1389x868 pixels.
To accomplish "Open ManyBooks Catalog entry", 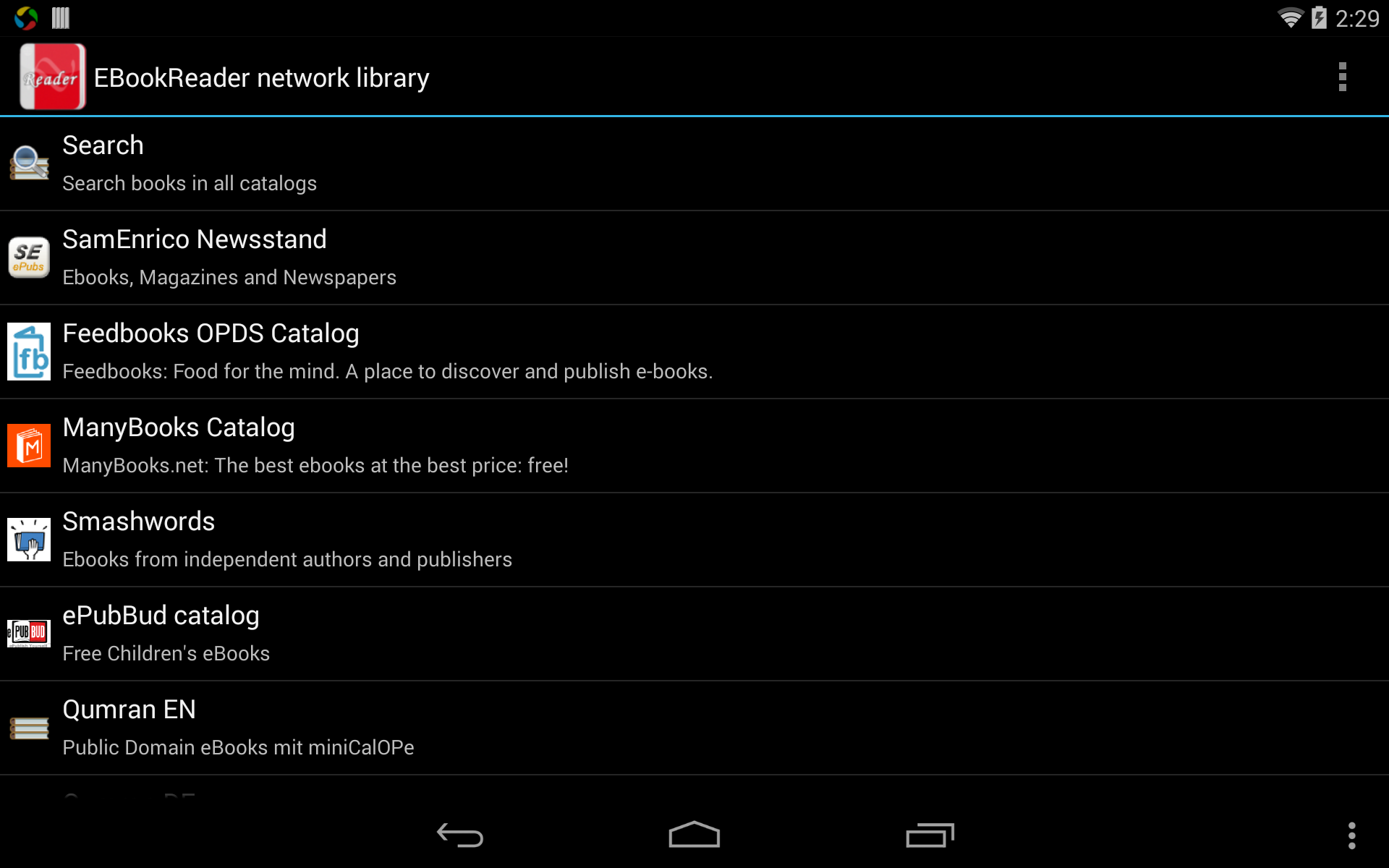I will 694,446.
